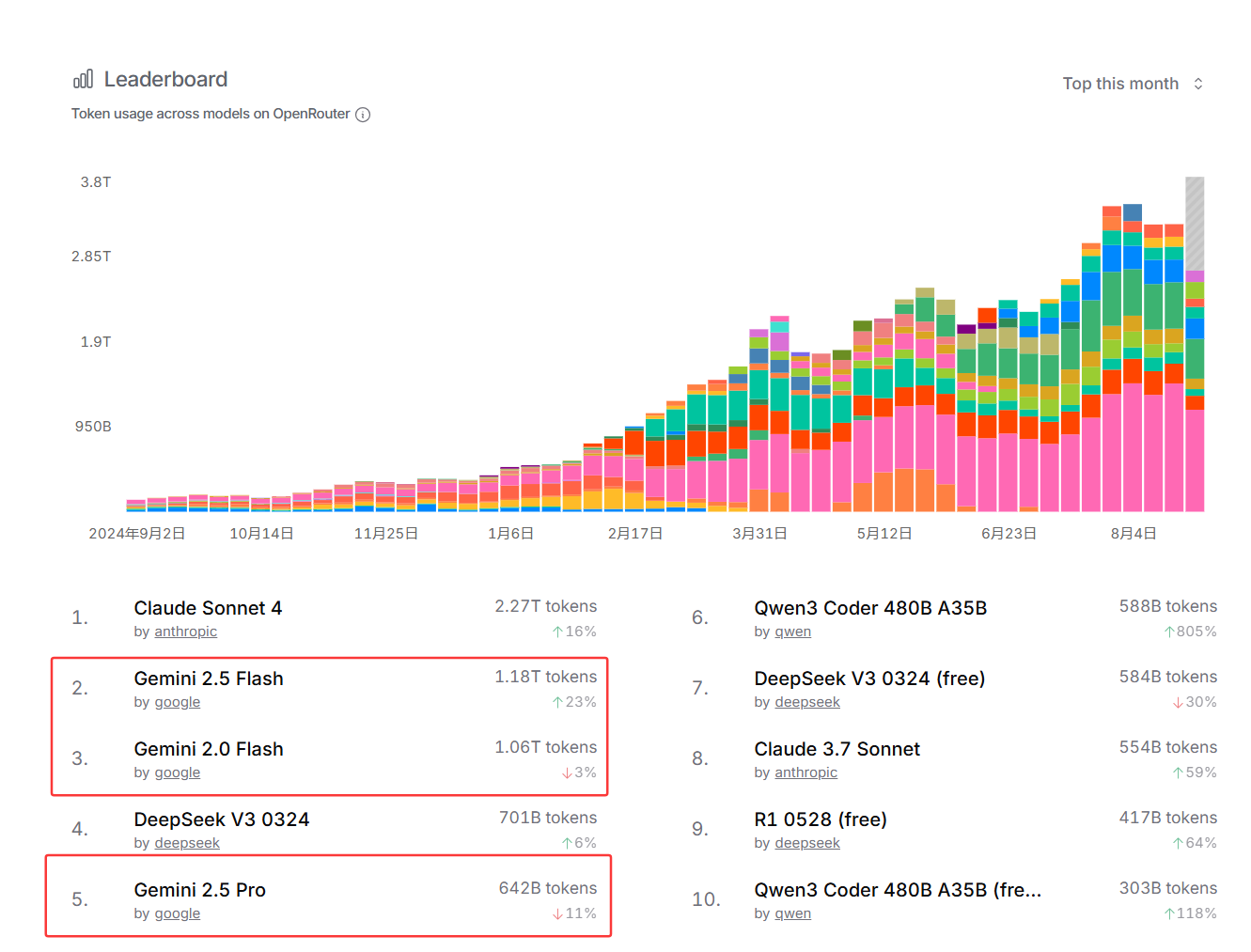
Task: Click the 3月31日 x-axis date label
Action: [x=760, y=534]
